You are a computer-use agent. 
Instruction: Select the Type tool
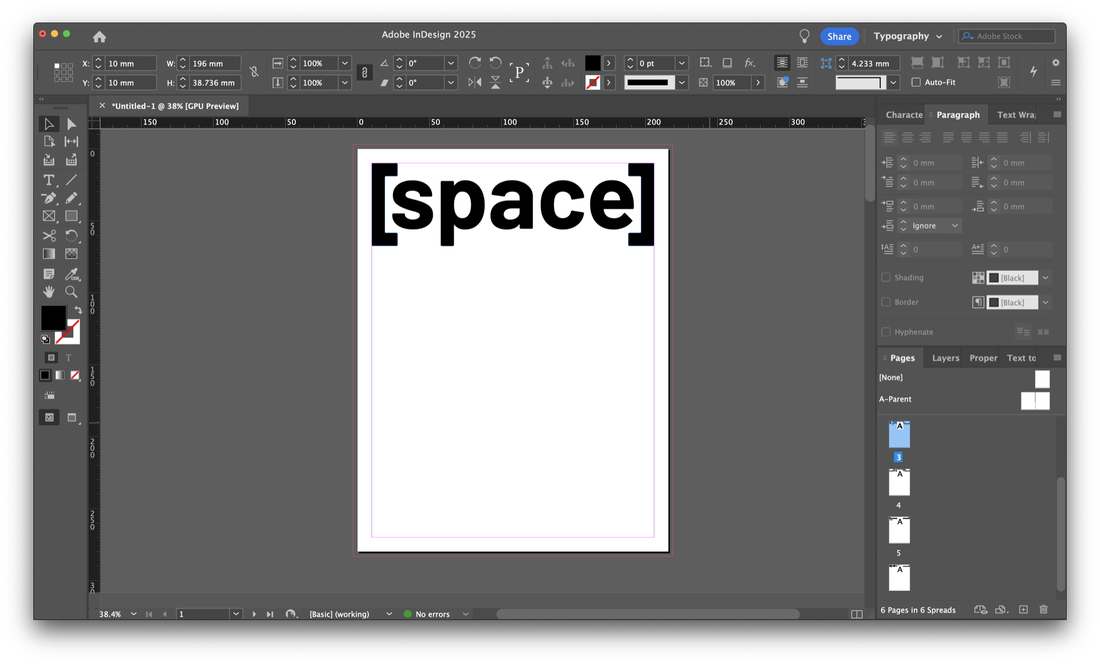(x=49, y=180)
